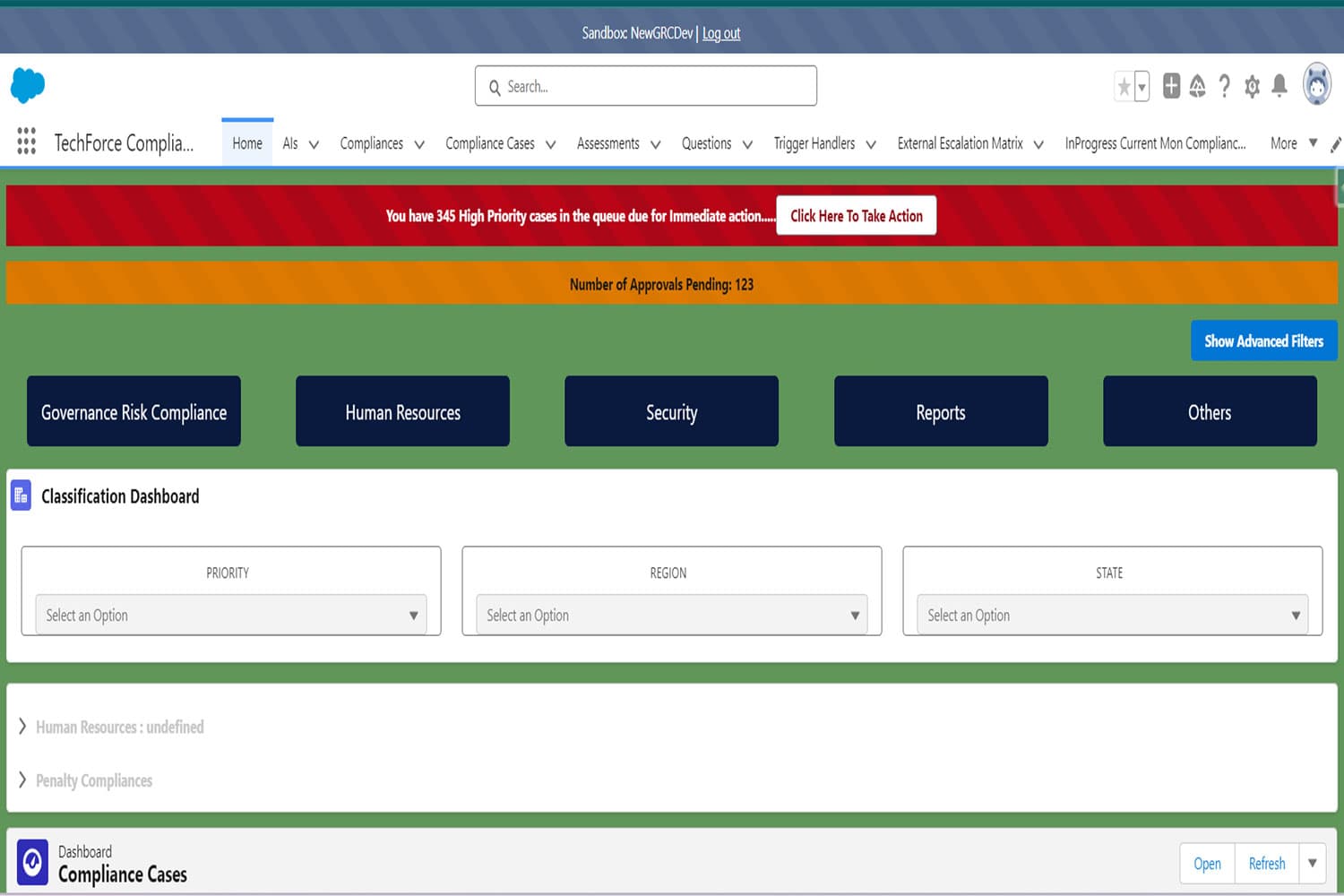Open the Compliance Cases tab
Image resolution: width=1344 pixels, height=896 pixels.
pyautogui.click(x=490, y=143)
